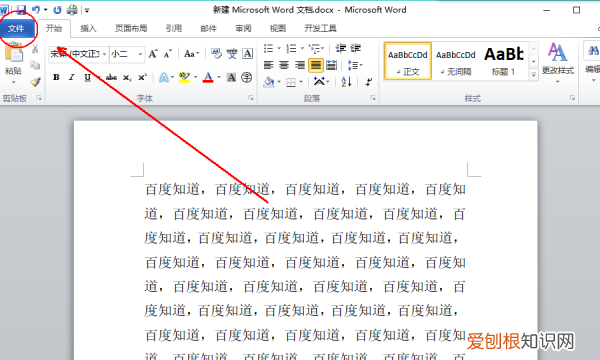
Task: Click the Decrease Indent icon
Action: coord(341,49)
